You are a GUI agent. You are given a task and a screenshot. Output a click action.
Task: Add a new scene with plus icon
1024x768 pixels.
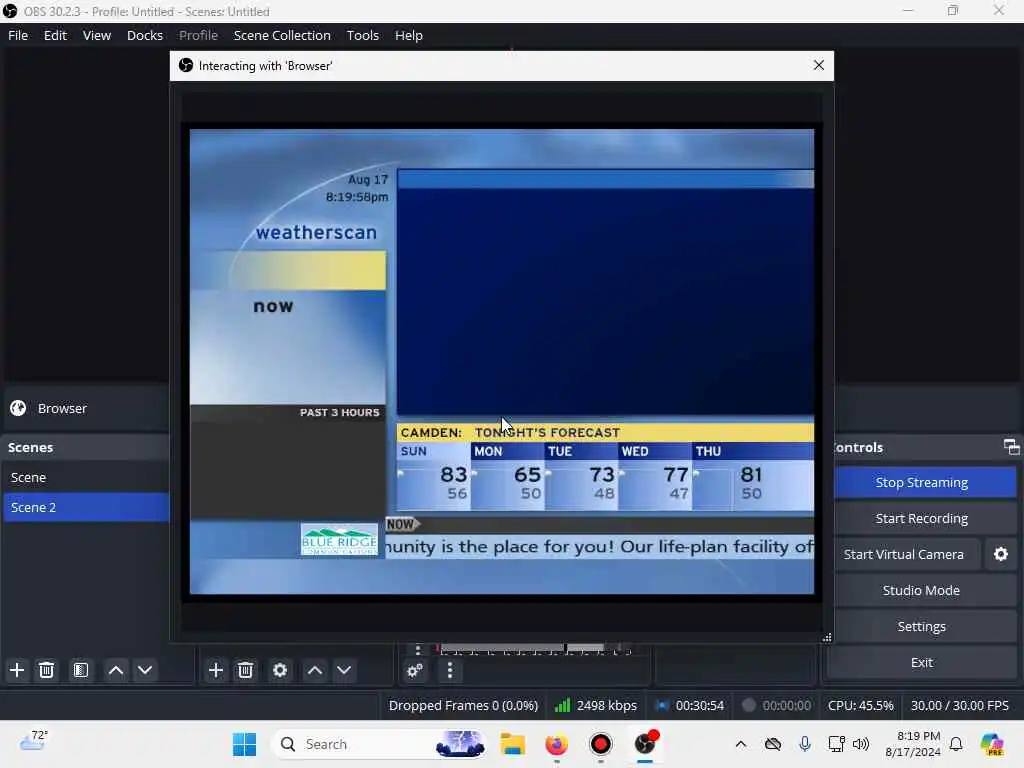(x=17, y=671)
